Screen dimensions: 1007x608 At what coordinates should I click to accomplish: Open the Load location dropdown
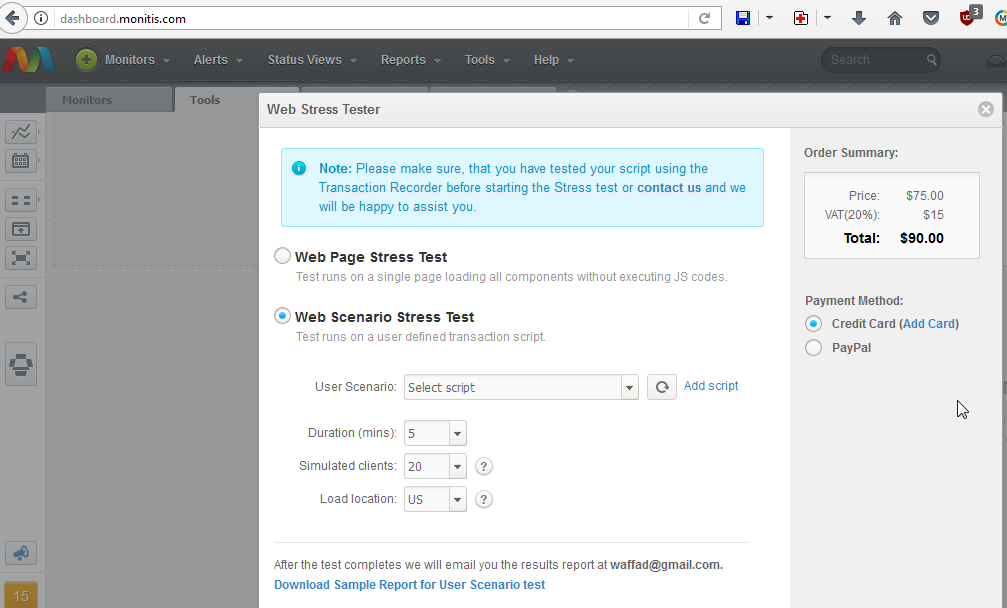[435, 499]
